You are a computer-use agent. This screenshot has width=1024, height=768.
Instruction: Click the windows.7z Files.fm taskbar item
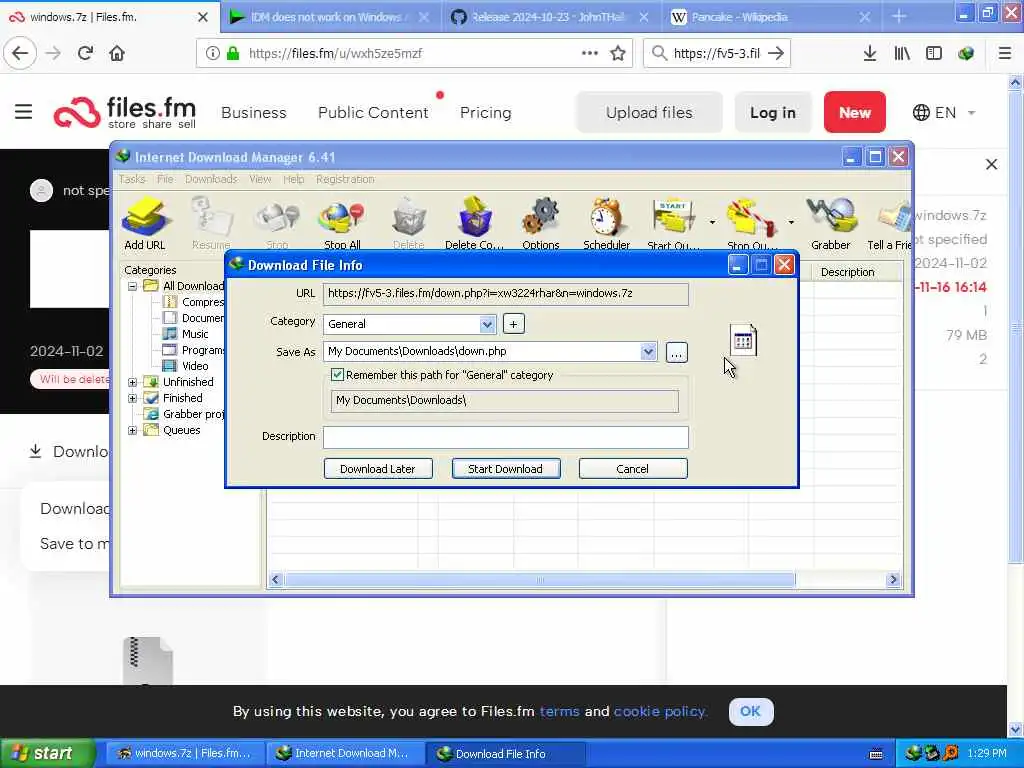tap(185, 753)
